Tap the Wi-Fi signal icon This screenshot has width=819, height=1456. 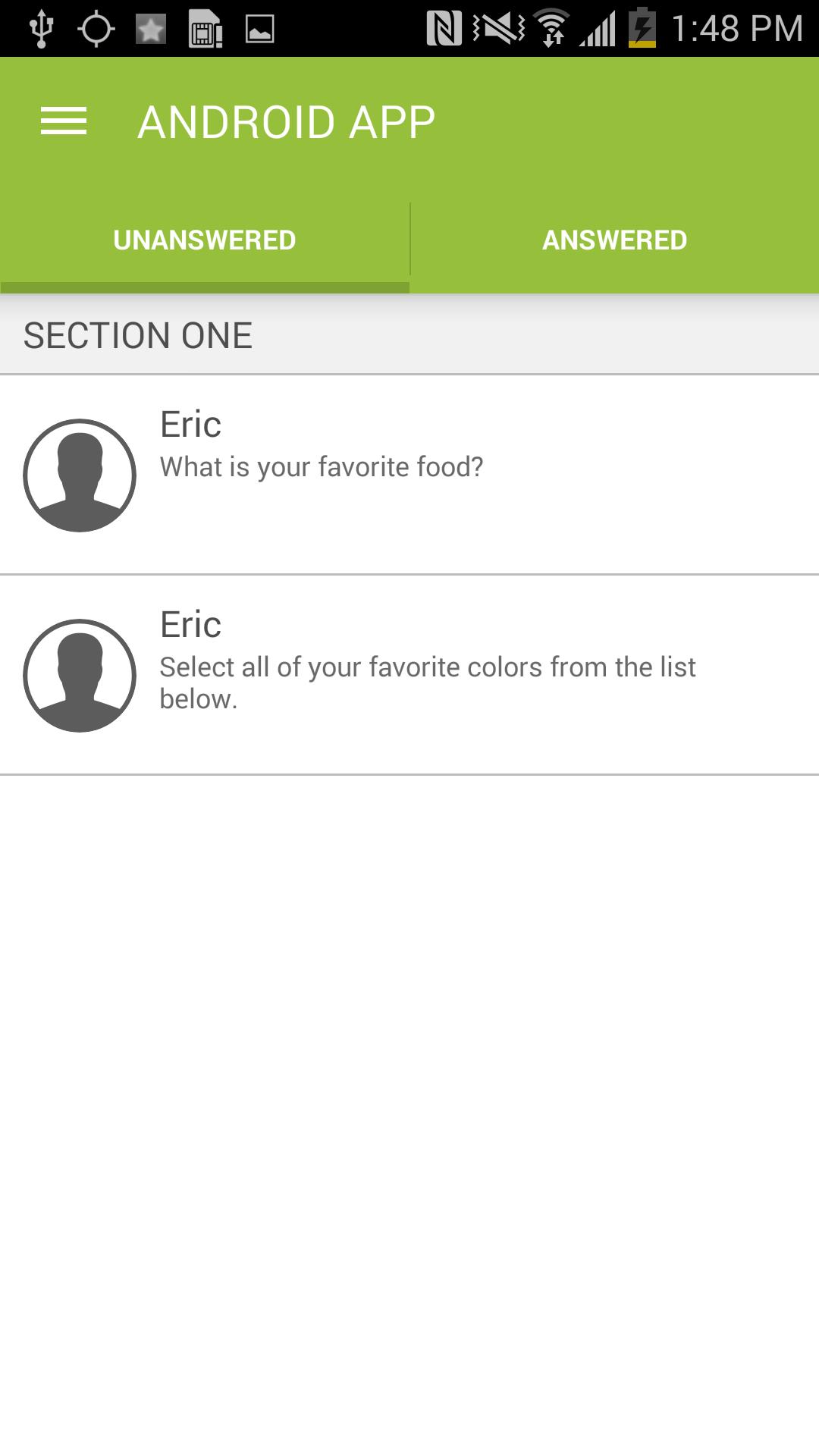pyautogui.click(x=552, y=29)
